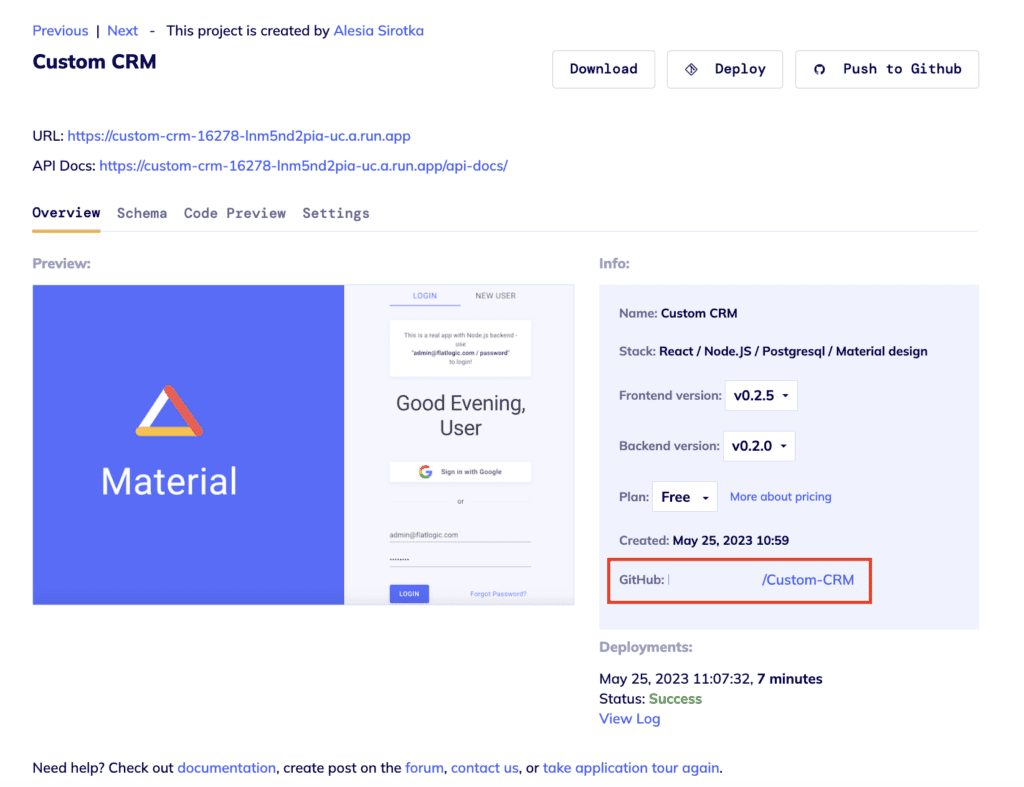Click the contact us link
This screenshot has width=1024, height=787.
point(485,768)
